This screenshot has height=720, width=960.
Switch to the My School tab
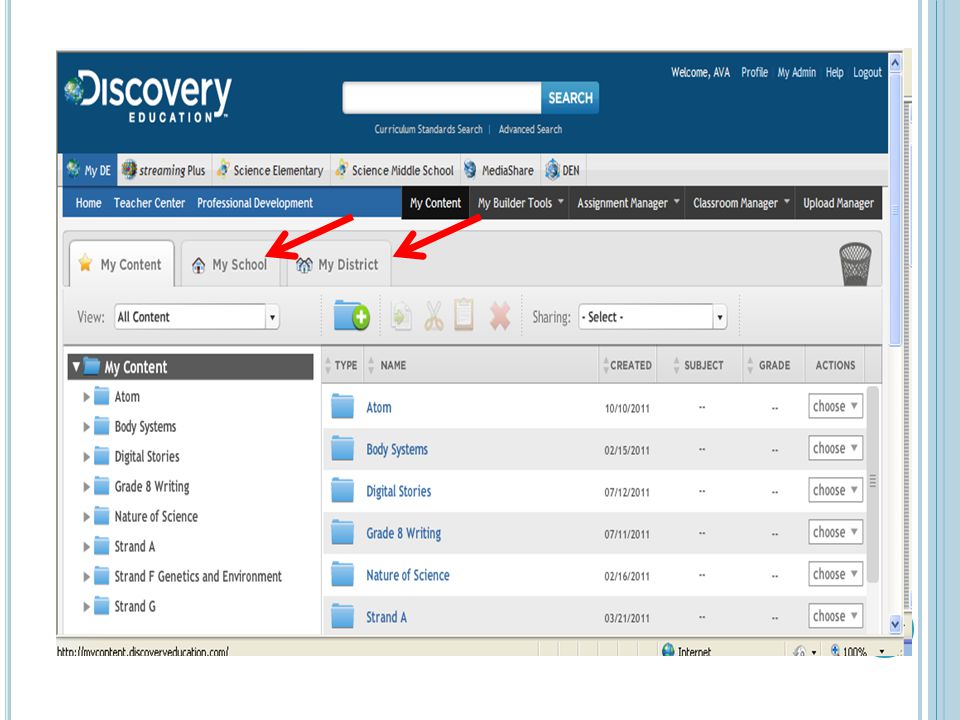230,264
